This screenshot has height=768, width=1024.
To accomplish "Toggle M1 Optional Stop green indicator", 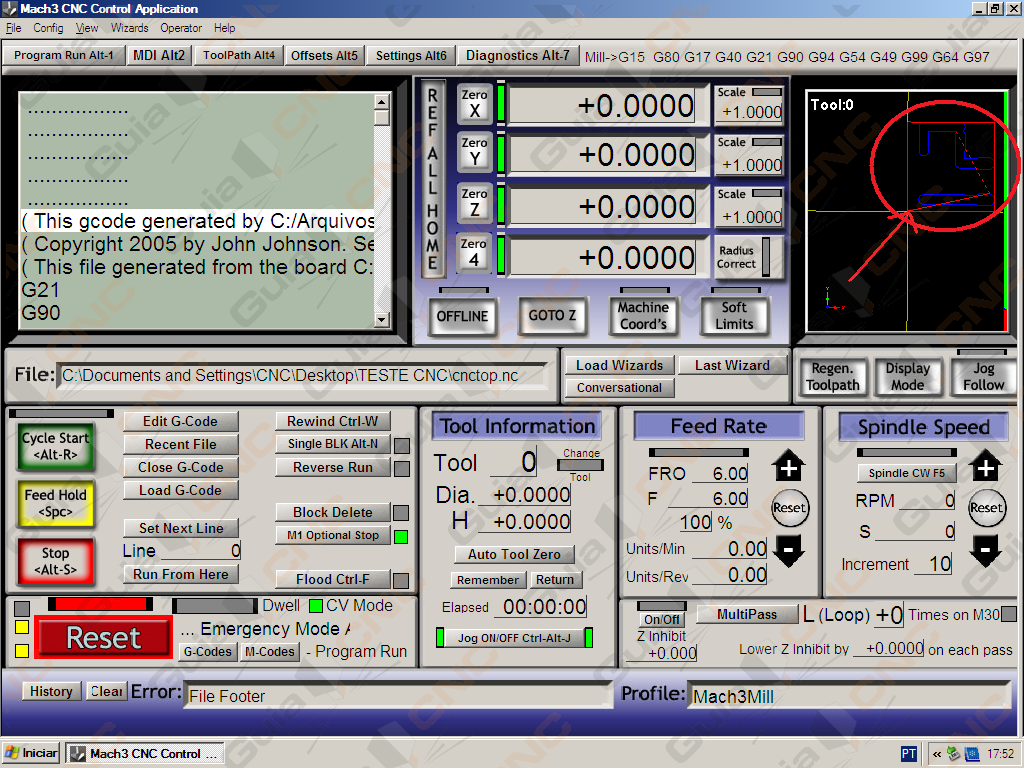I will 402,537.
